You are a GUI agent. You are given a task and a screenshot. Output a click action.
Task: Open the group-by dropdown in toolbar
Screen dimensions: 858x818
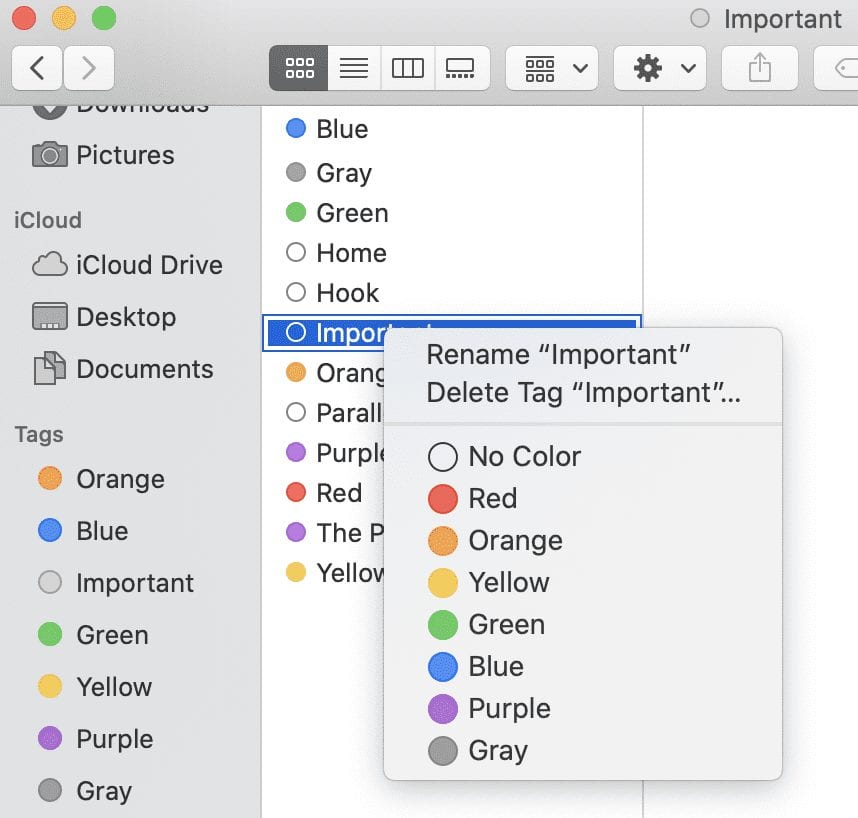click(x=552, y=68)
